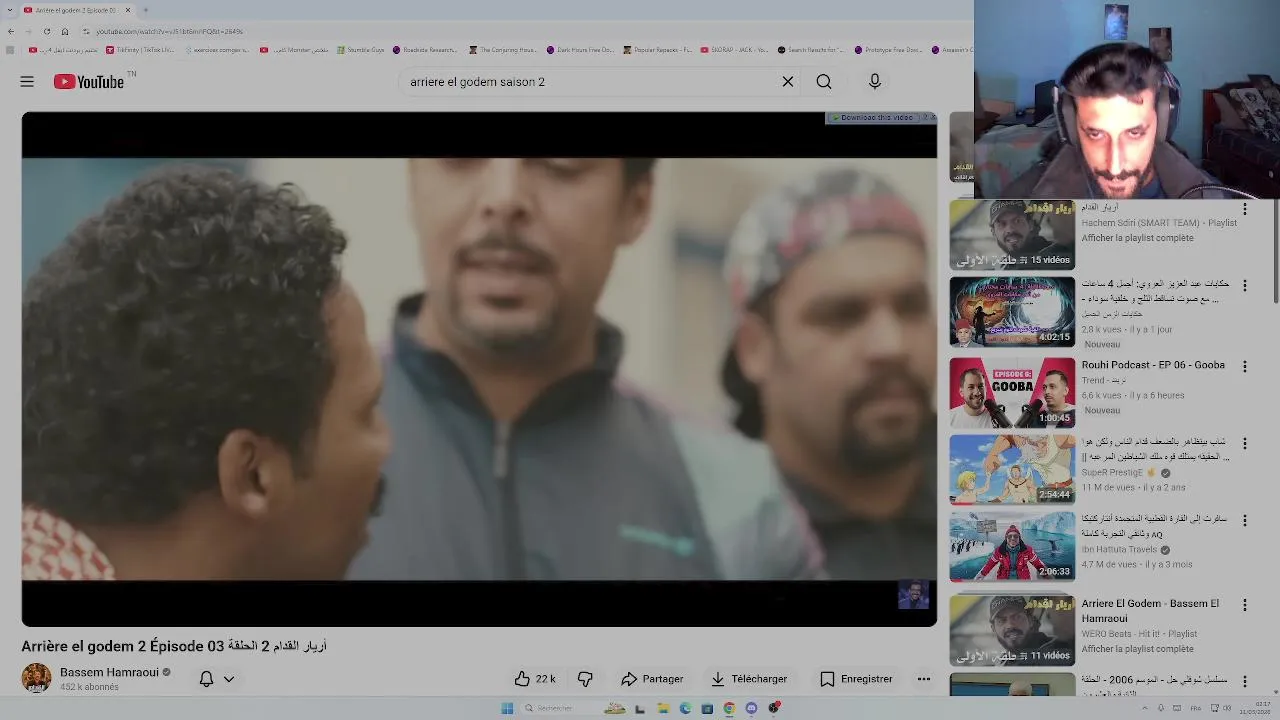The width and height of the screenshot is (1280, 720).
Task: Open the Bassem Hamraoui channel name link
Action: (109, 673)
